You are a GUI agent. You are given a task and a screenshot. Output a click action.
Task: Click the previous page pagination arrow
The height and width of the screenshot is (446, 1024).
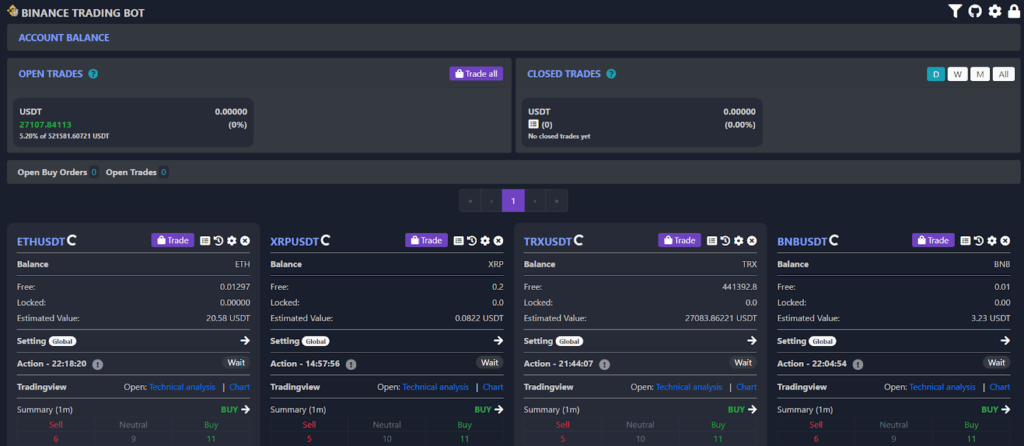click(491, 200)
